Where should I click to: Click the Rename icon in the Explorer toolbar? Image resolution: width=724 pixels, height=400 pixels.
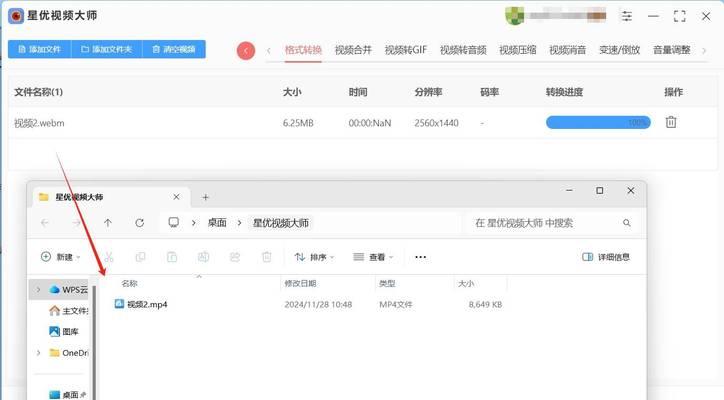204,257
